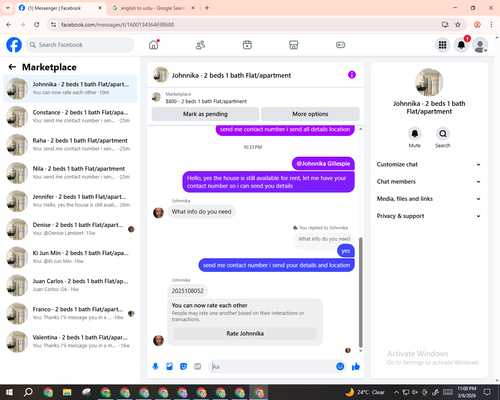Open the emoji picker in message box
Screen dimensions: 500x400
tap(340, 367)
